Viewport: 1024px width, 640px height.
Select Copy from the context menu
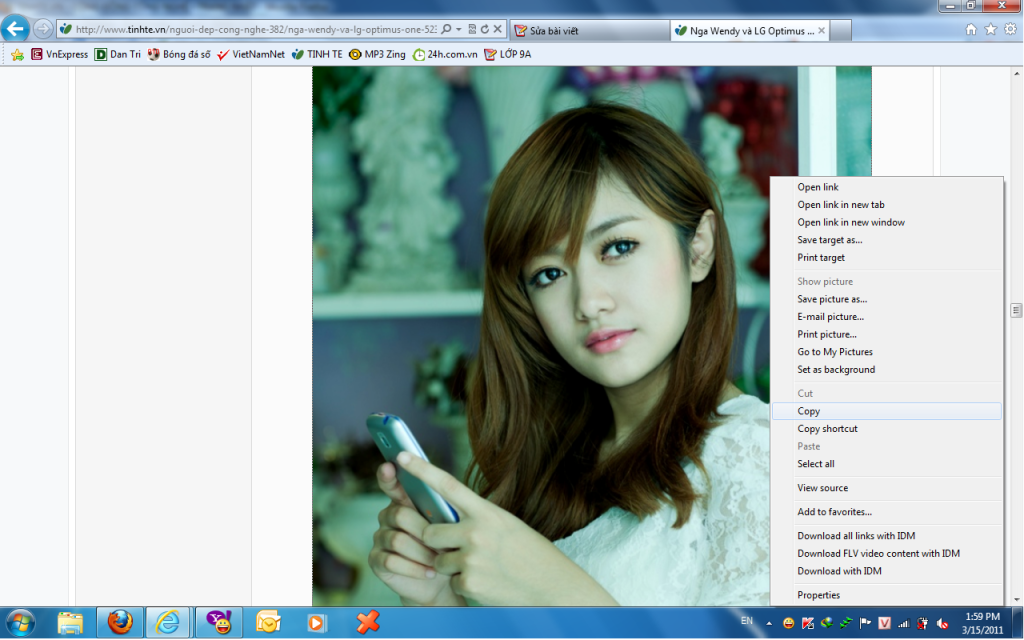809,411
